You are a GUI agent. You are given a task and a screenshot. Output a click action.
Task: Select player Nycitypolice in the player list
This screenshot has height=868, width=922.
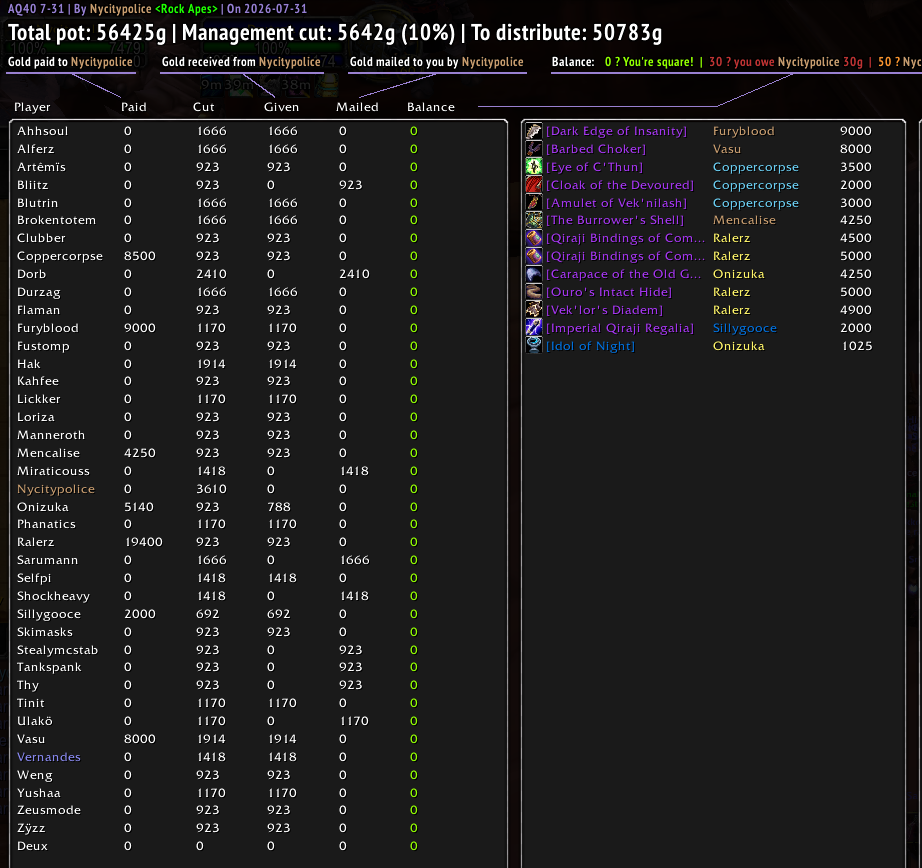(56, 489)
